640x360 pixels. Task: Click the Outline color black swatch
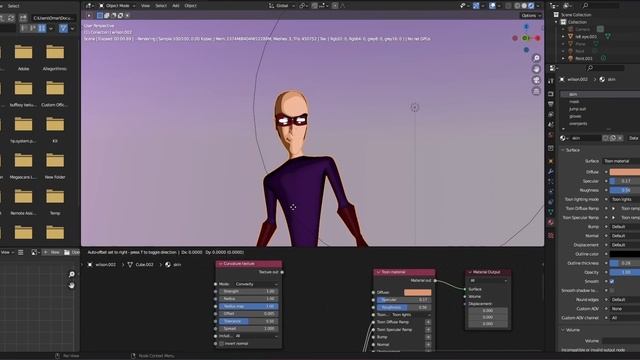click(x=624, y=254)
